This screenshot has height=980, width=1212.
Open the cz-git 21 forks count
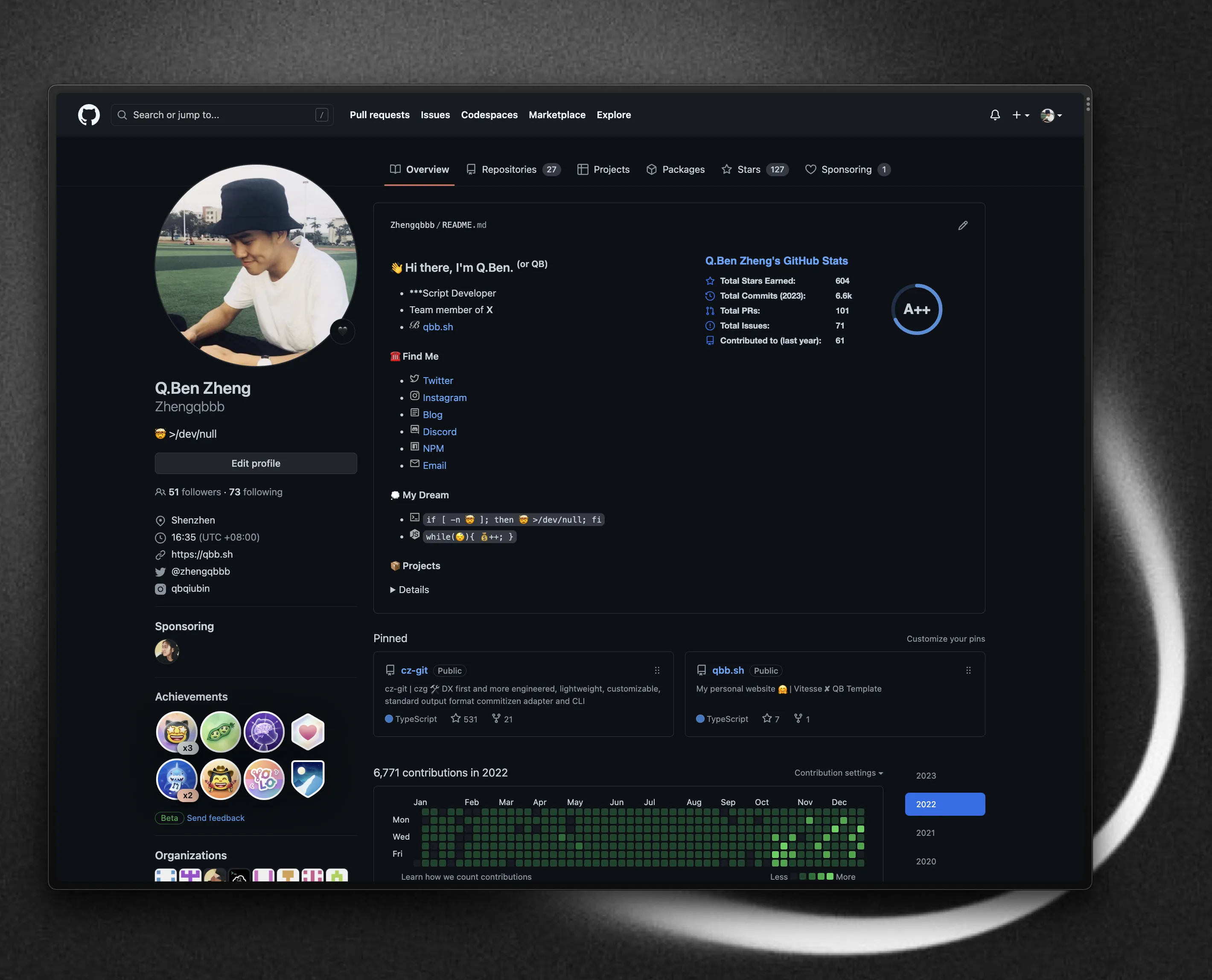click(502, 718)
